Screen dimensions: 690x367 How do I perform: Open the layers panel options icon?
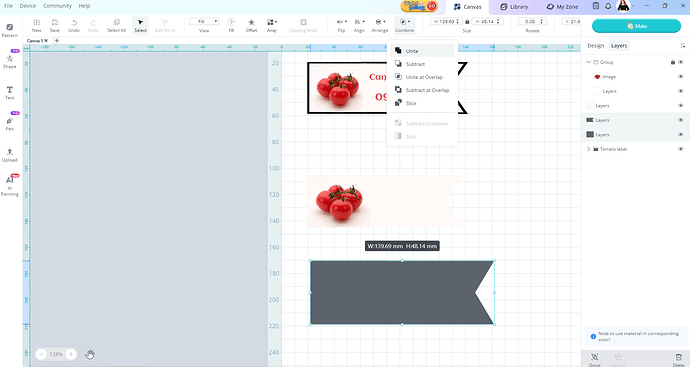[683, 46]
